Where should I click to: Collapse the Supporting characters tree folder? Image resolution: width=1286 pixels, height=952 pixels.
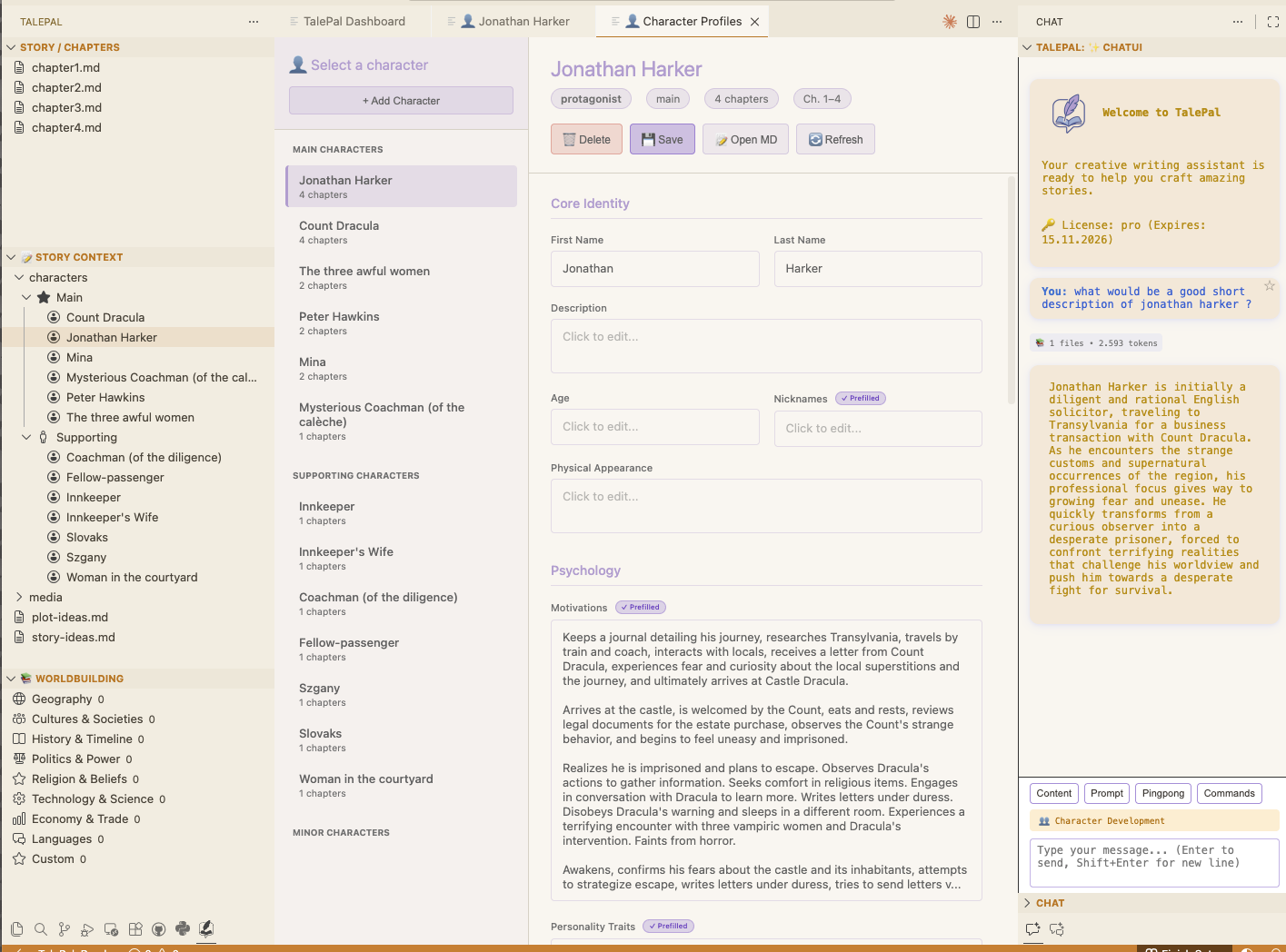pyautogui.click(x=26, y=437)
